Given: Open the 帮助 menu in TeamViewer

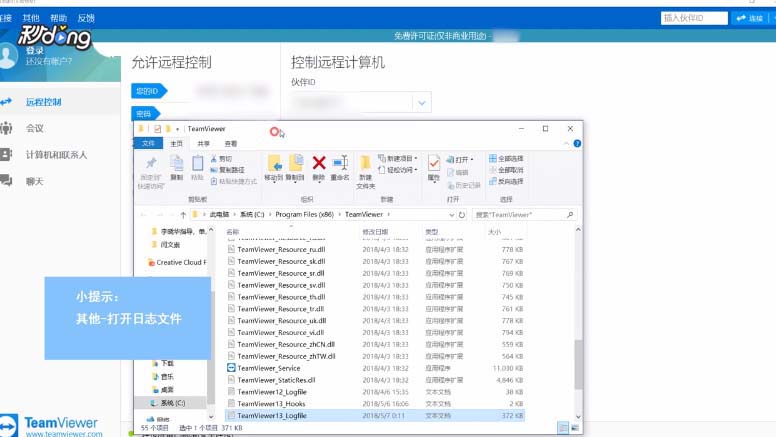Looking at the screenshot, I should coord(58,18).
